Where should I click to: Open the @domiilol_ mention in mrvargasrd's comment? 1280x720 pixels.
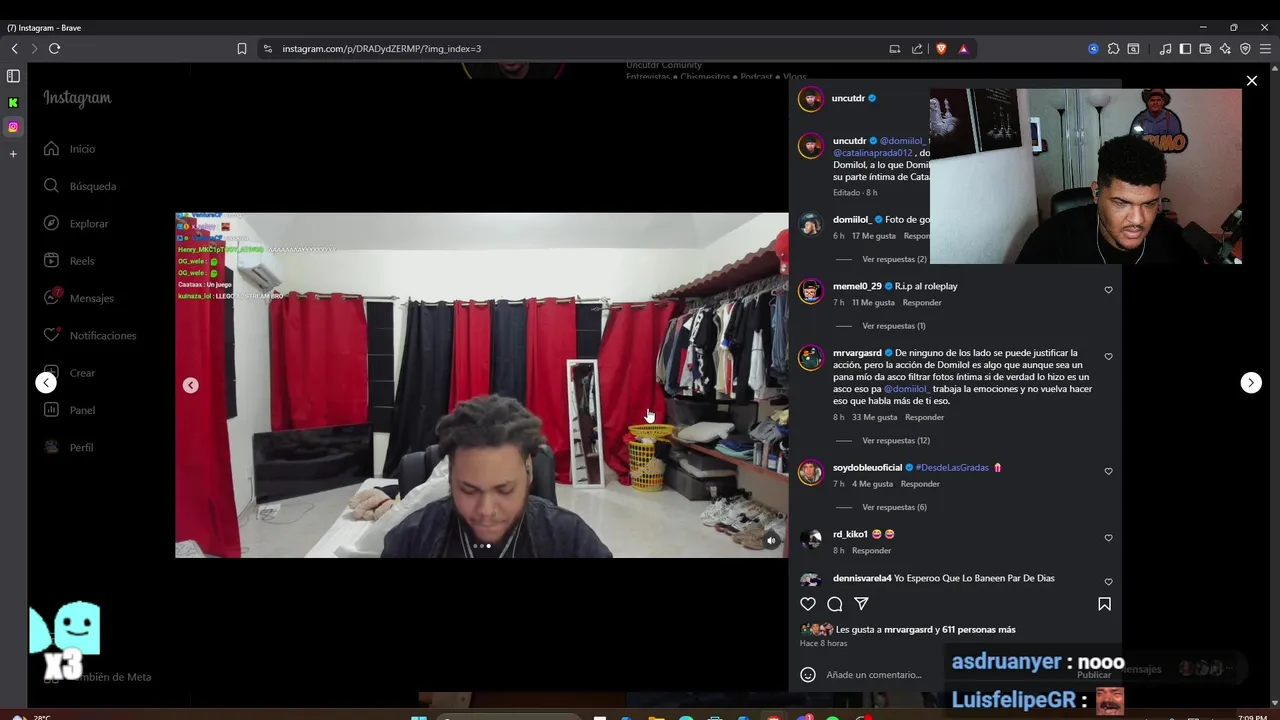point(907,389)
